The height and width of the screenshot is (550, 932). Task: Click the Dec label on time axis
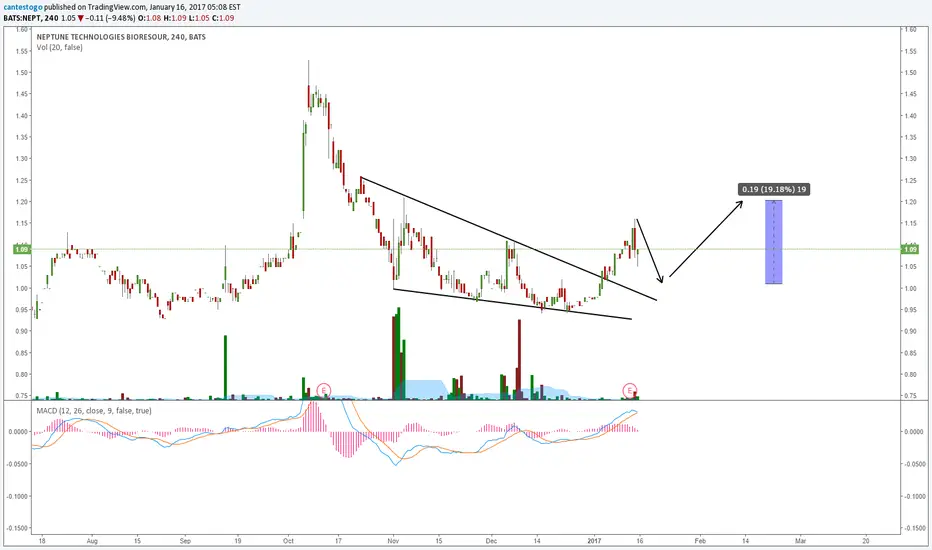click(x=491, y=541)
